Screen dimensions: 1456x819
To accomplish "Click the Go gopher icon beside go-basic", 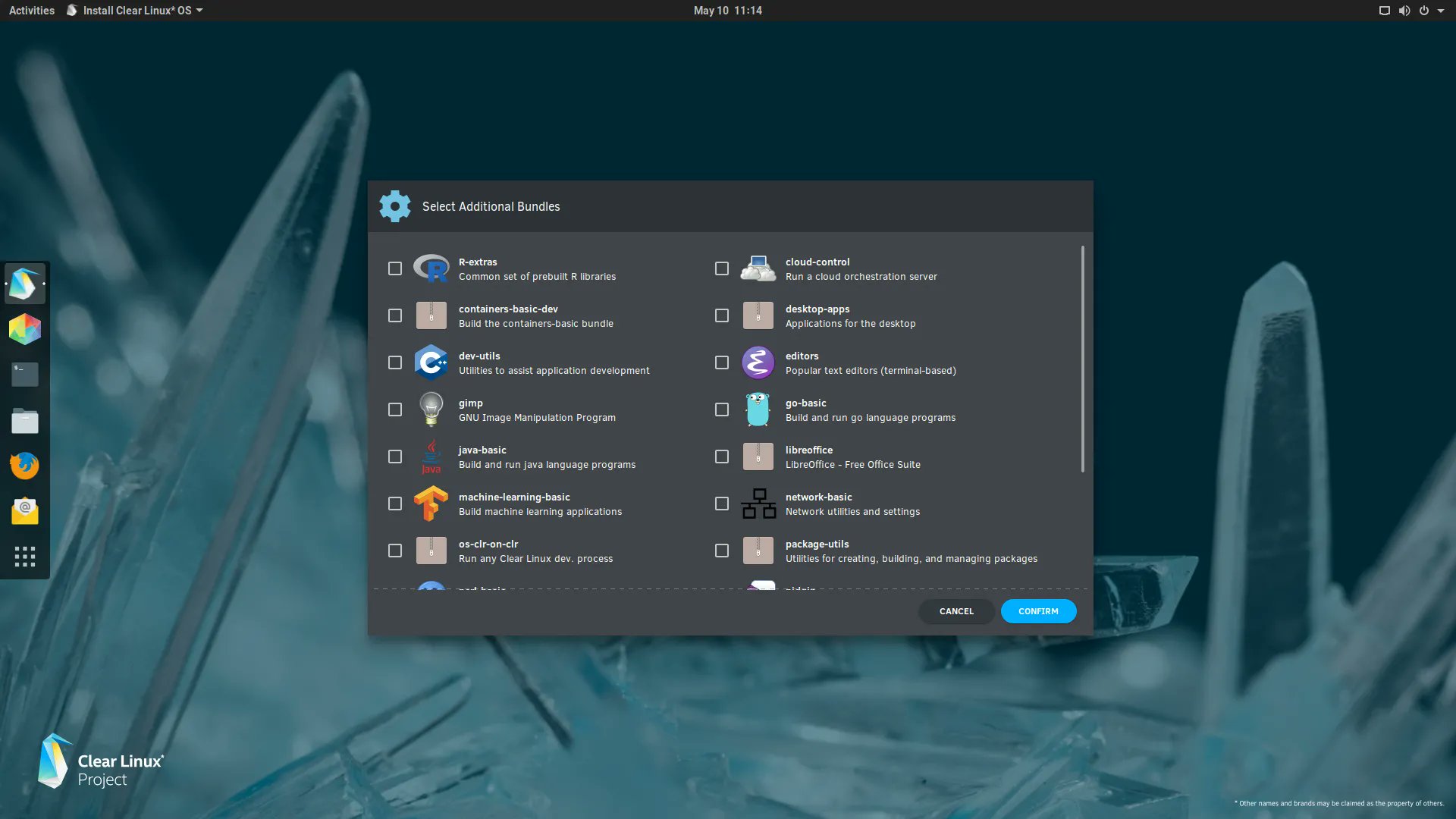I will click(x=758, y=409).
